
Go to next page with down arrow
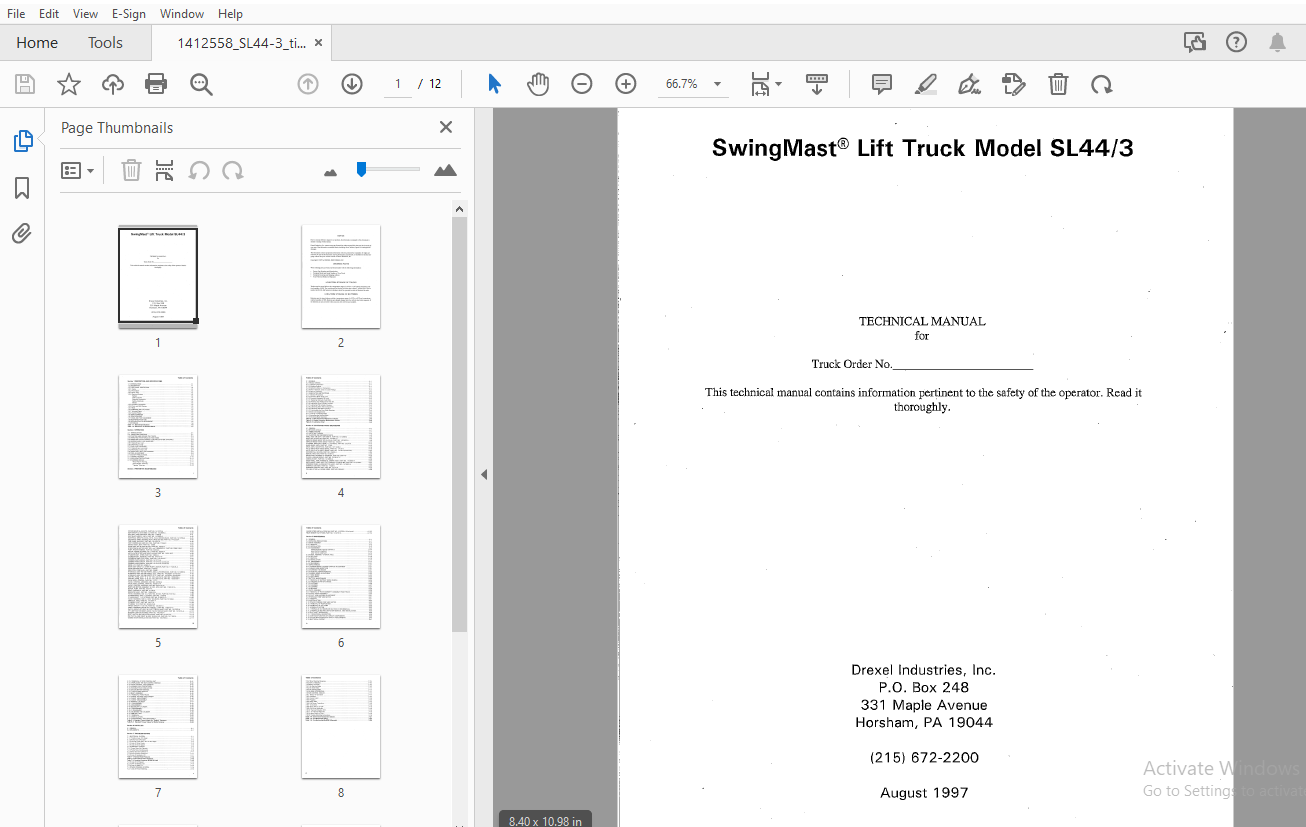(352, 84)
